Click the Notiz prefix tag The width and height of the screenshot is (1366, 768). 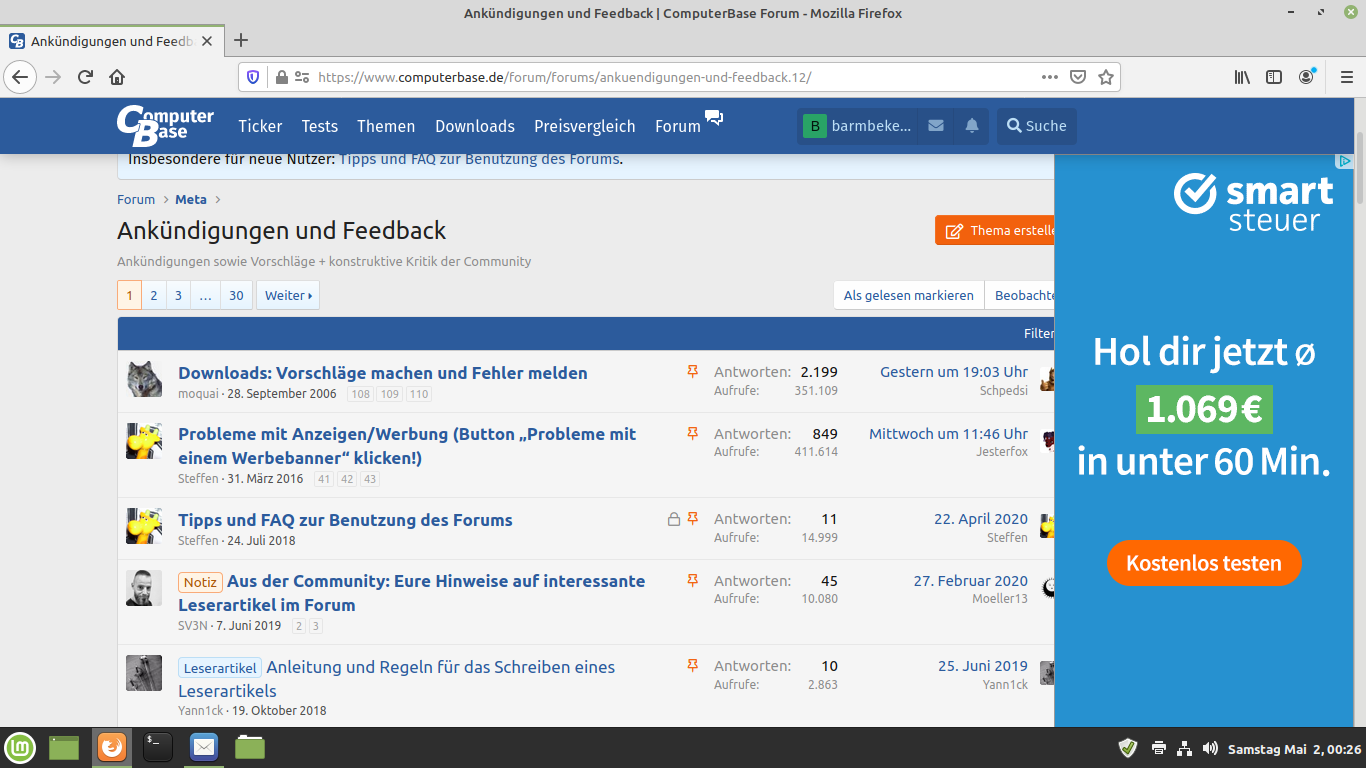[x=200, y=582]
